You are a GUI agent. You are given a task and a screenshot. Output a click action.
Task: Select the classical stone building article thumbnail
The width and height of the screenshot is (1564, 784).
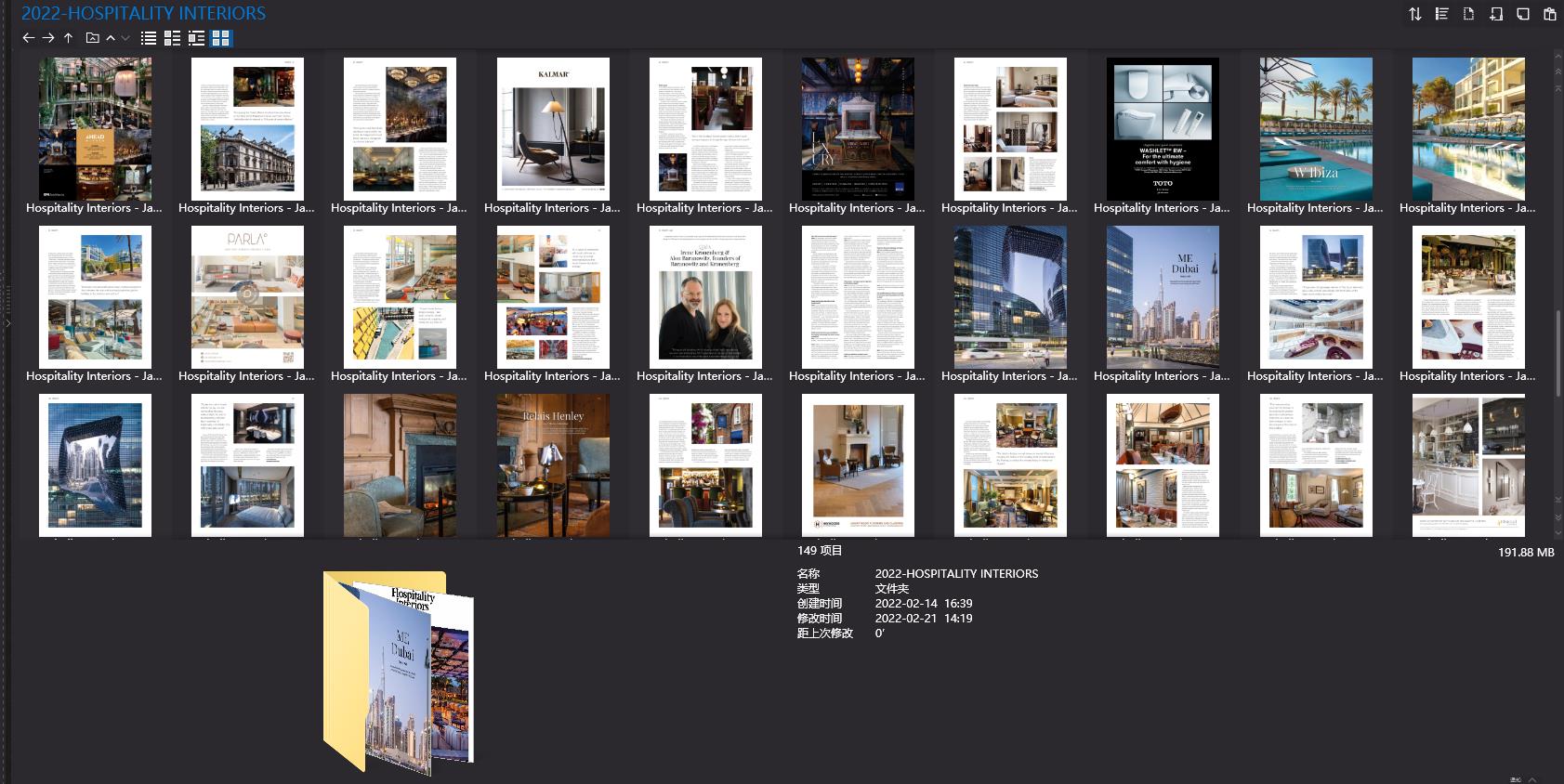247,128
